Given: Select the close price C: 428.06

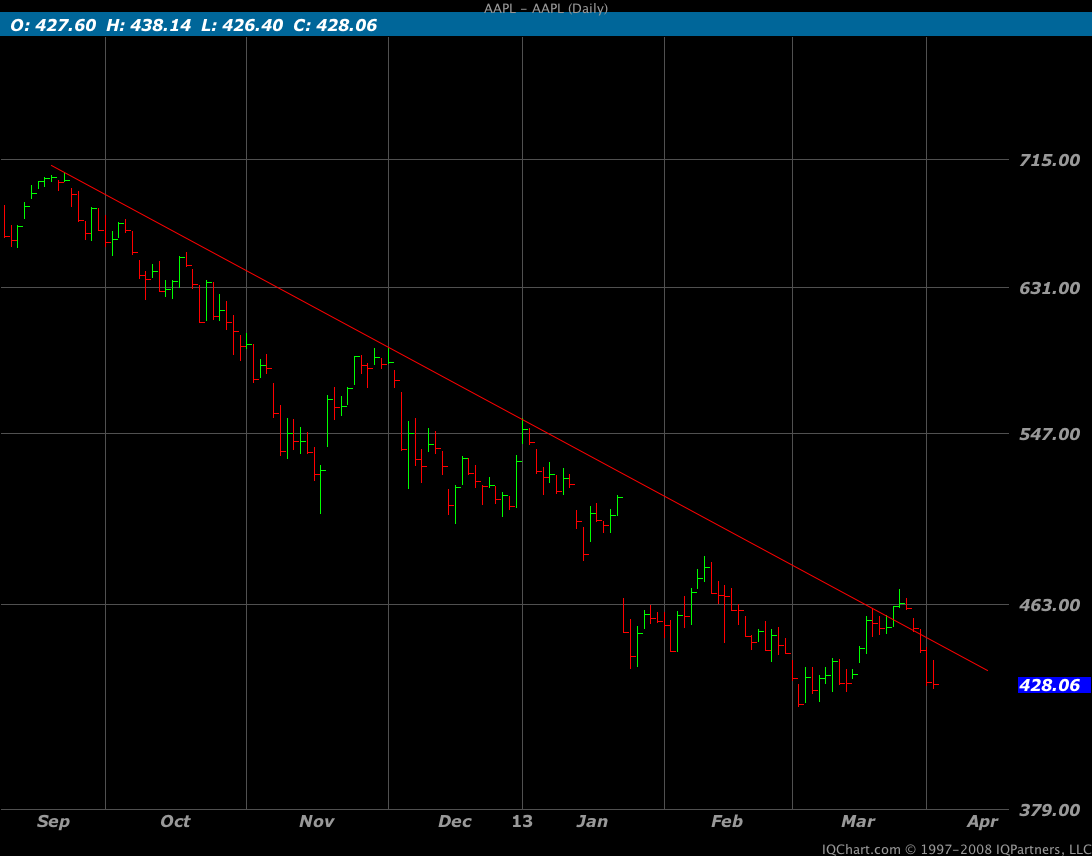Looking at the screenshot, I should 335,26.
